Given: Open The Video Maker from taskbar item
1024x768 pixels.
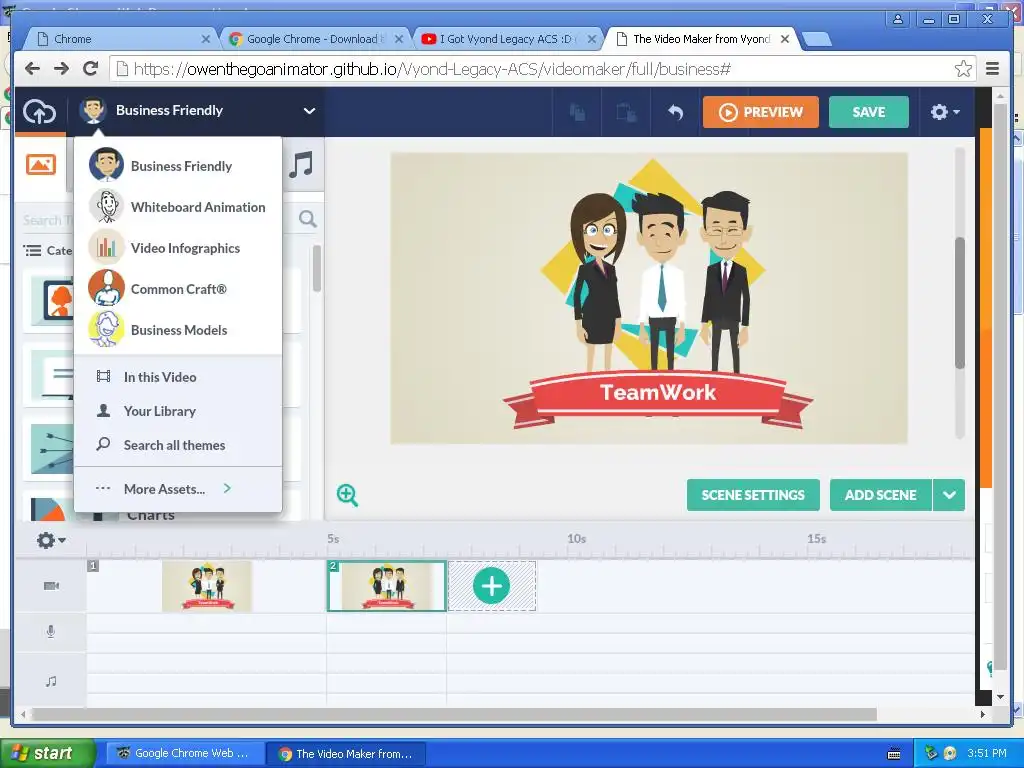Looking at the screenshot, I should point(347,754).
